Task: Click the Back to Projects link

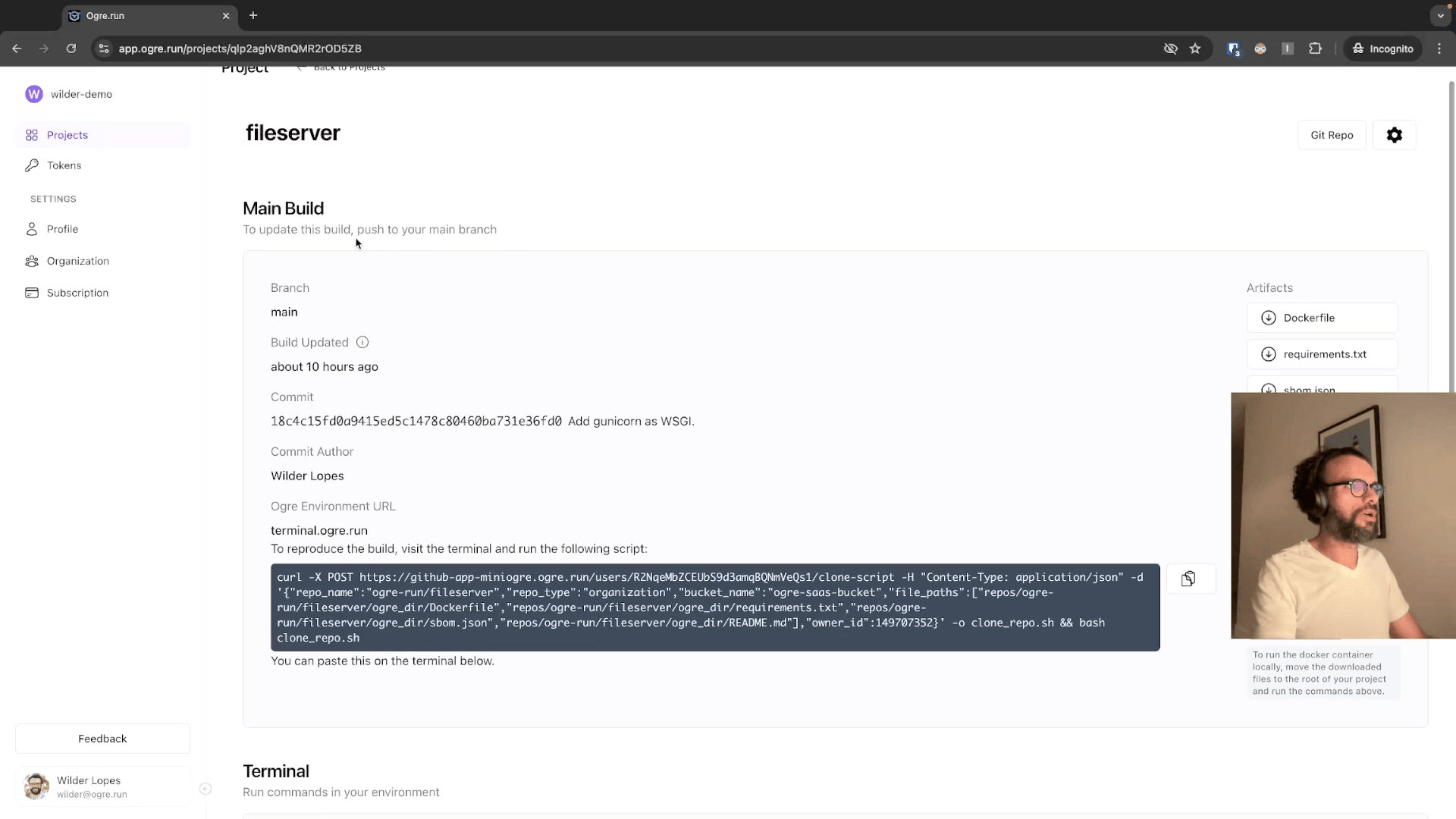Action: point(341,67)
